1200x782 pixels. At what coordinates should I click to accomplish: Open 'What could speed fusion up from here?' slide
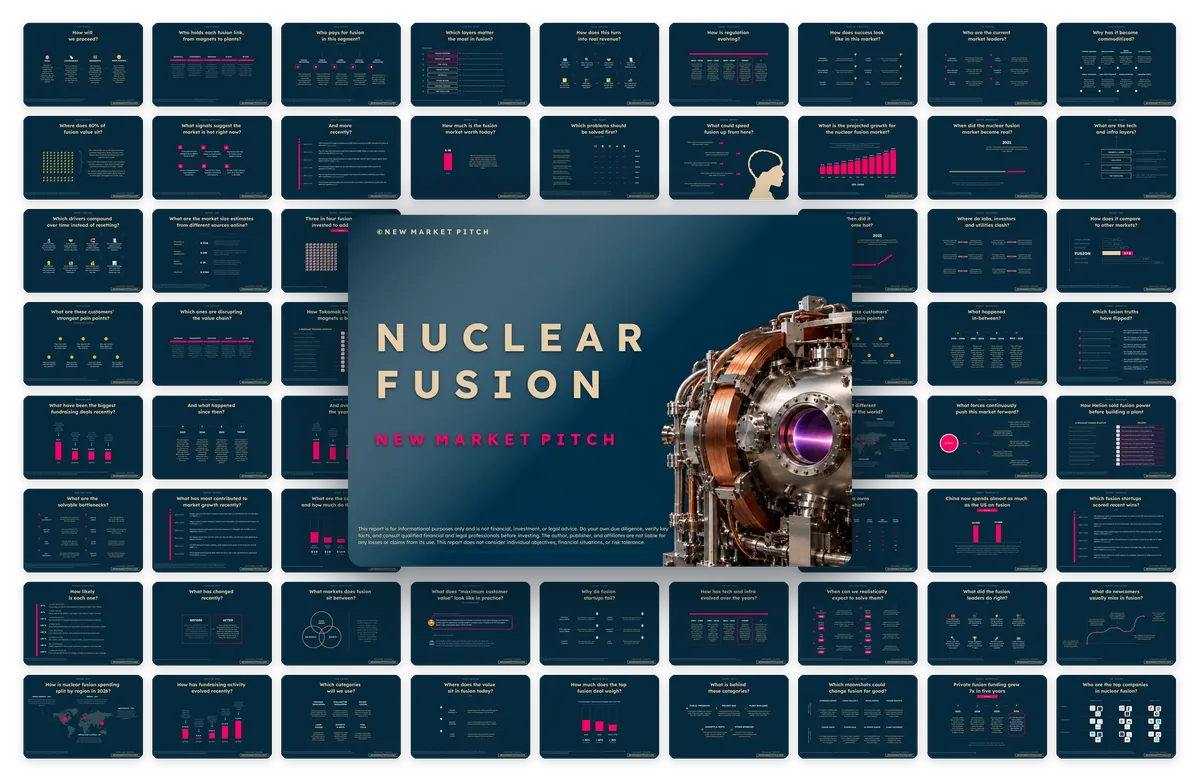tap(728, 158)
